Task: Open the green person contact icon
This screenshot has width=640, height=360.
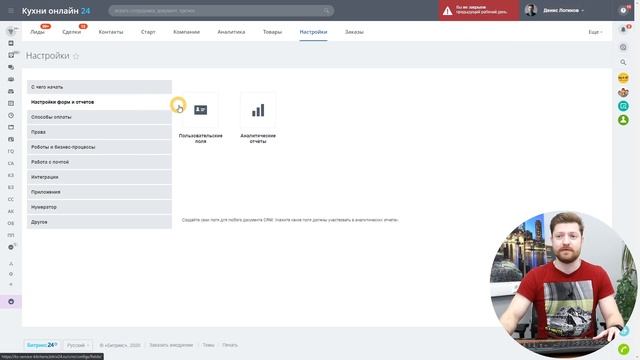Action: pos(623,120)
